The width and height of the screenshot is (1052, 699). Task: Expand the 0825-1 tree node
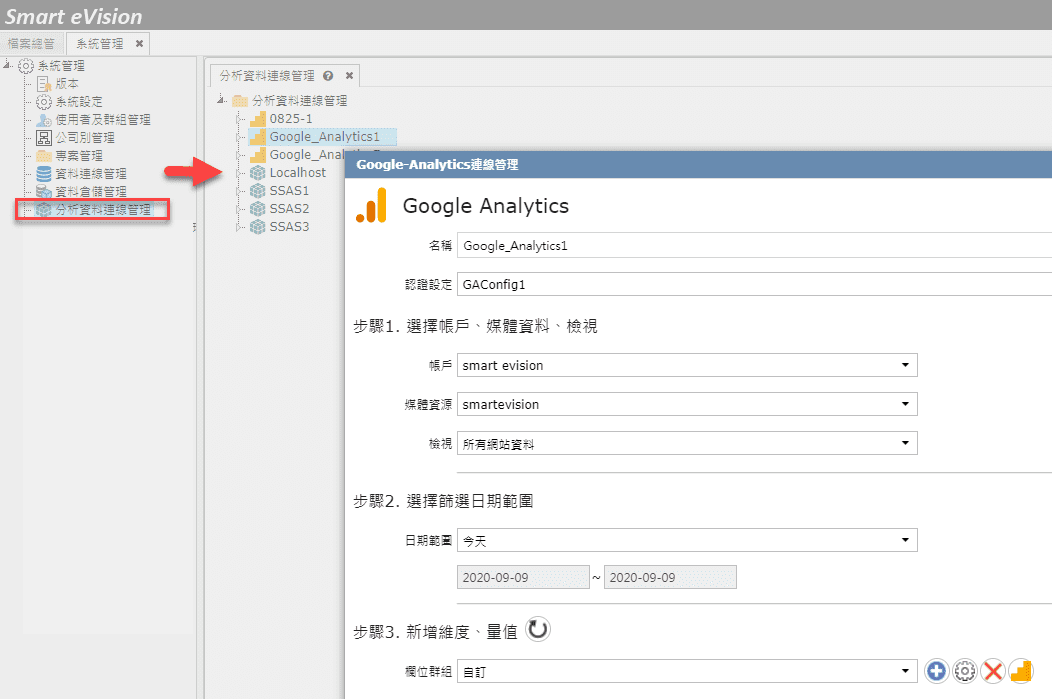240,119
